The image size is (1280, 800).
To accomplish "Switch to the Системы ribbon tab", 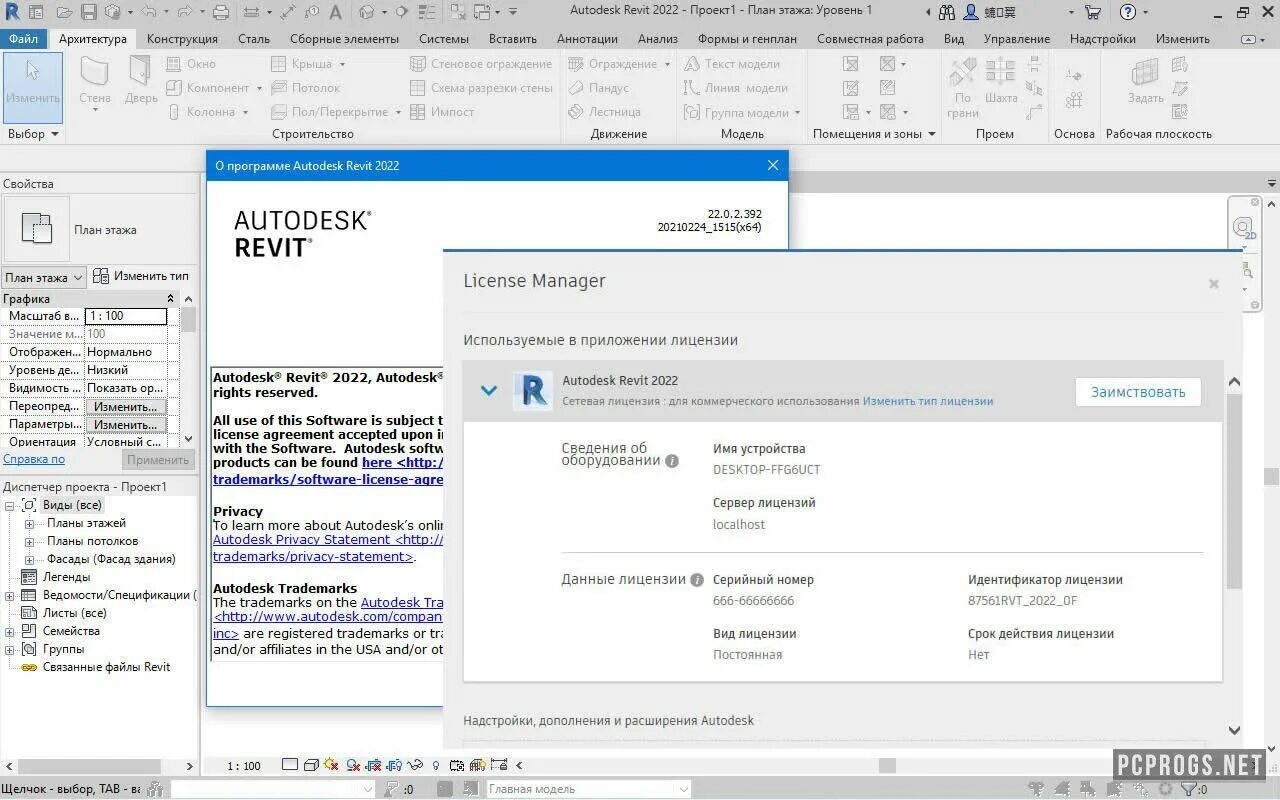I will pos(444,39).
